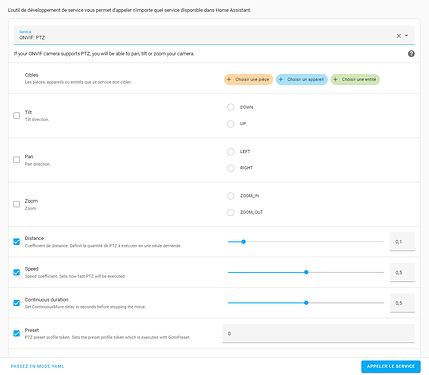
Task: Uncheck the Preset checkbox
Action: click(16, 333)
